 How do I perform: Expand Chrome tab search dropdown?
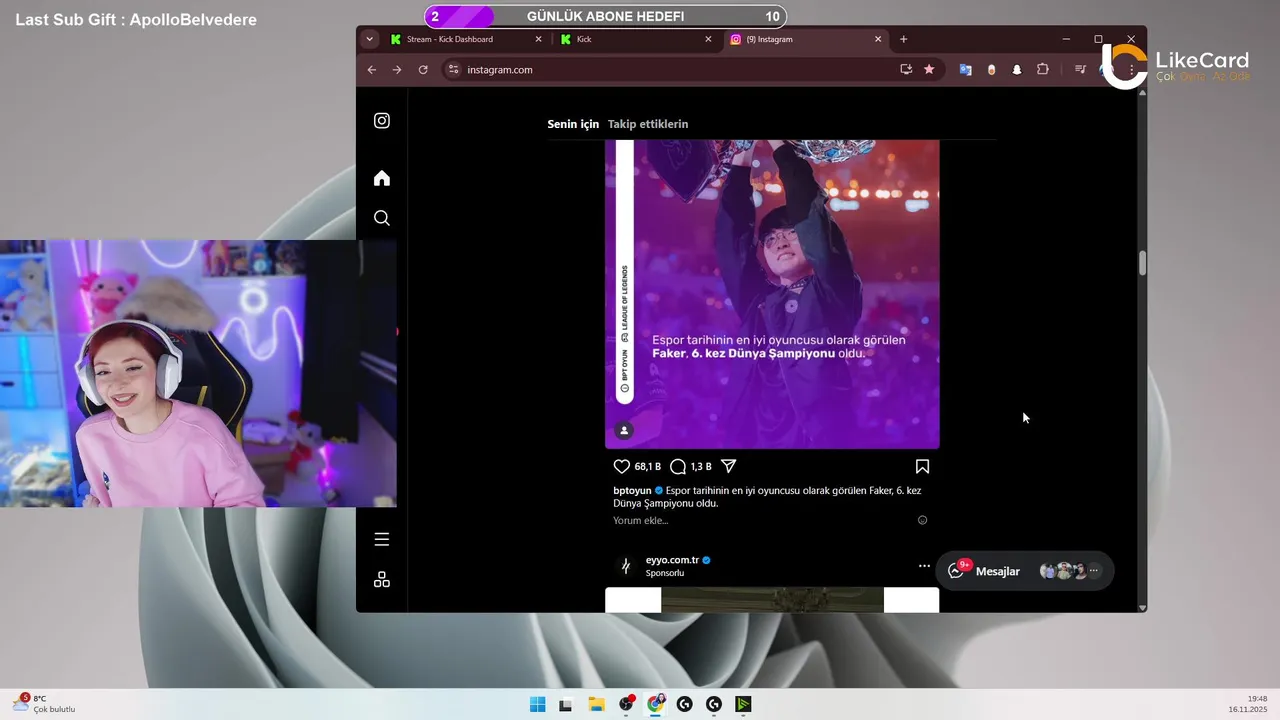pos(370,39)
